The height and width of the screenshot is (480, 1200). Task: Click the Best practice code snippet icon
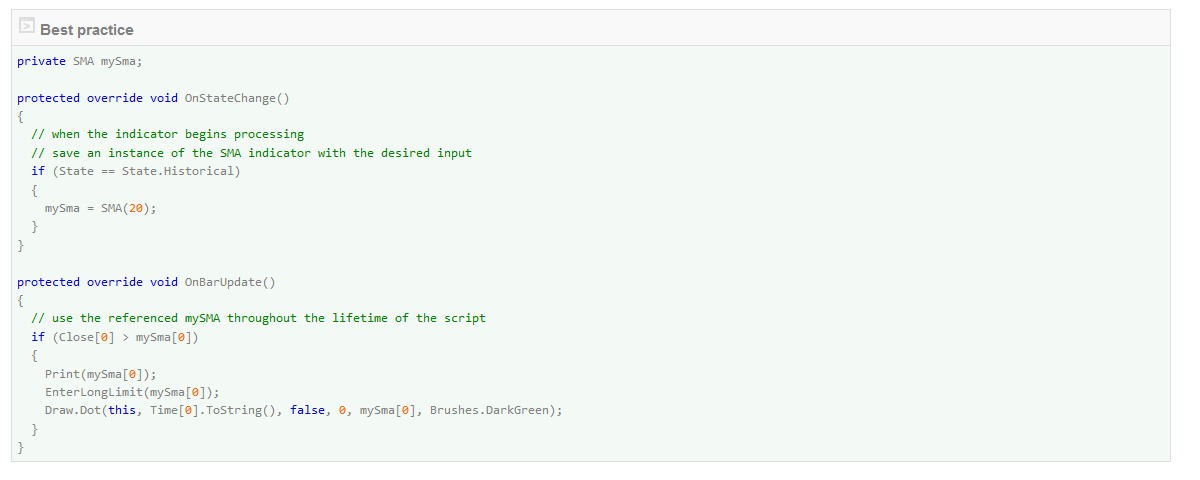coord(26,28)
